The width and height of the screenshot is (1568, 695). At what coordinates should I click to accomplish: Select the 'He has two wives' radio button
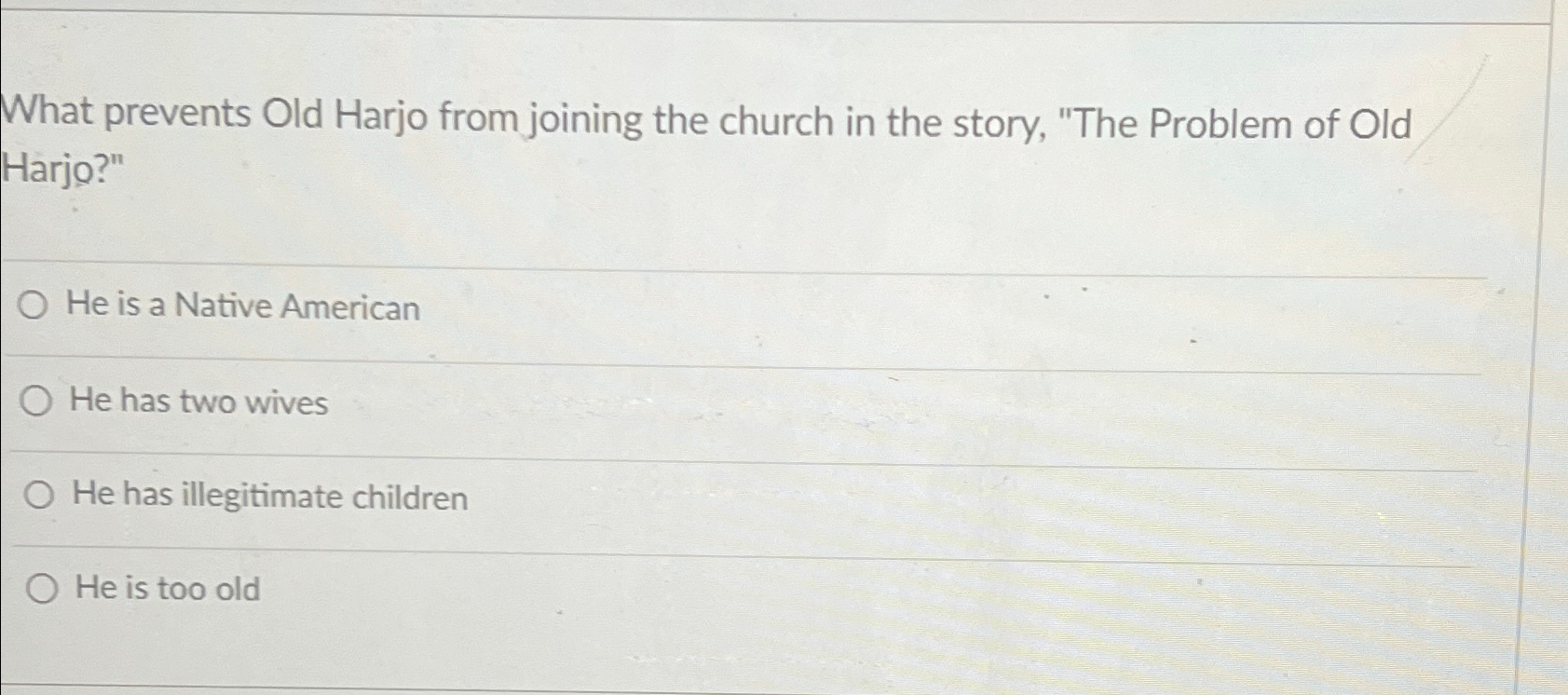click(37, 402)
